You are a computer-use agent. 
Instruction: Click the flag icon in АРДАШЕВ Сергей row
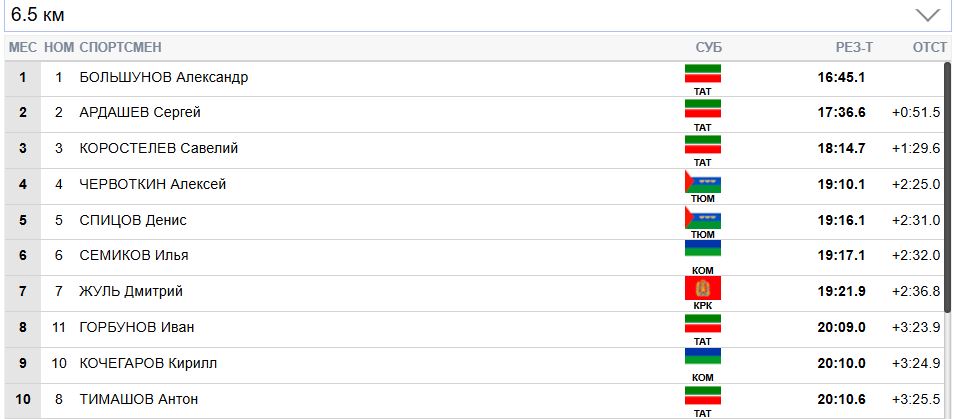click(x=702, y=109)
